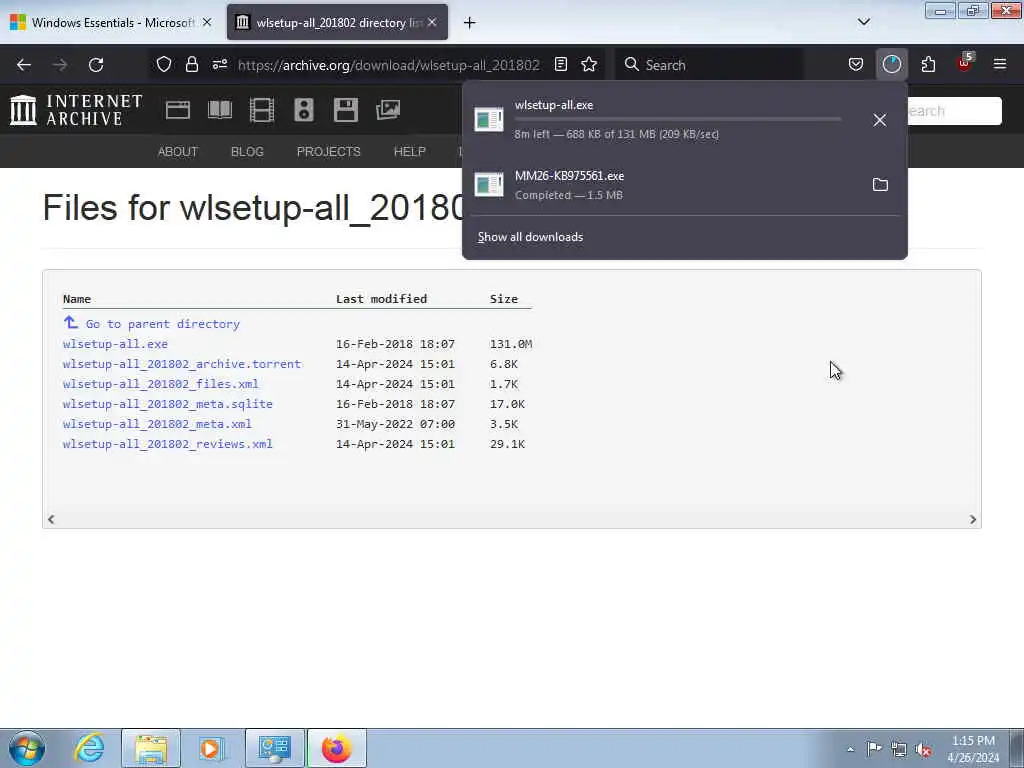
Task: Open the control panel taskbar button
Action: (274, 748)
